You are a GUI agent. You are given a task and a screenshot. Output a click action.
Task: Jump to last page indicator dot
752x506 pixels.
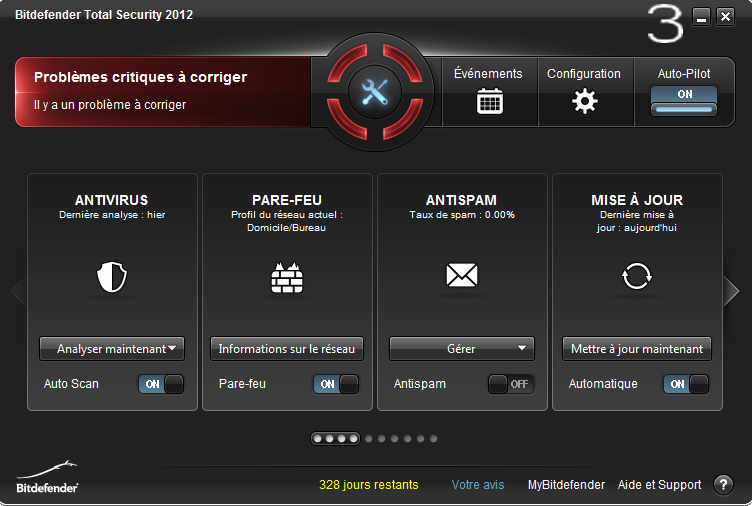pos(433,438)
